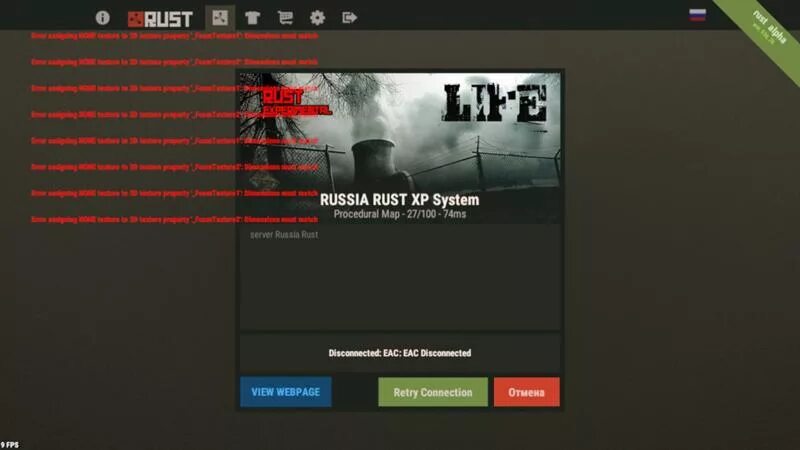Viewport: 800px width, 450px height.
Task: Open the shopping cart store icon
Action: coord(285,18)
